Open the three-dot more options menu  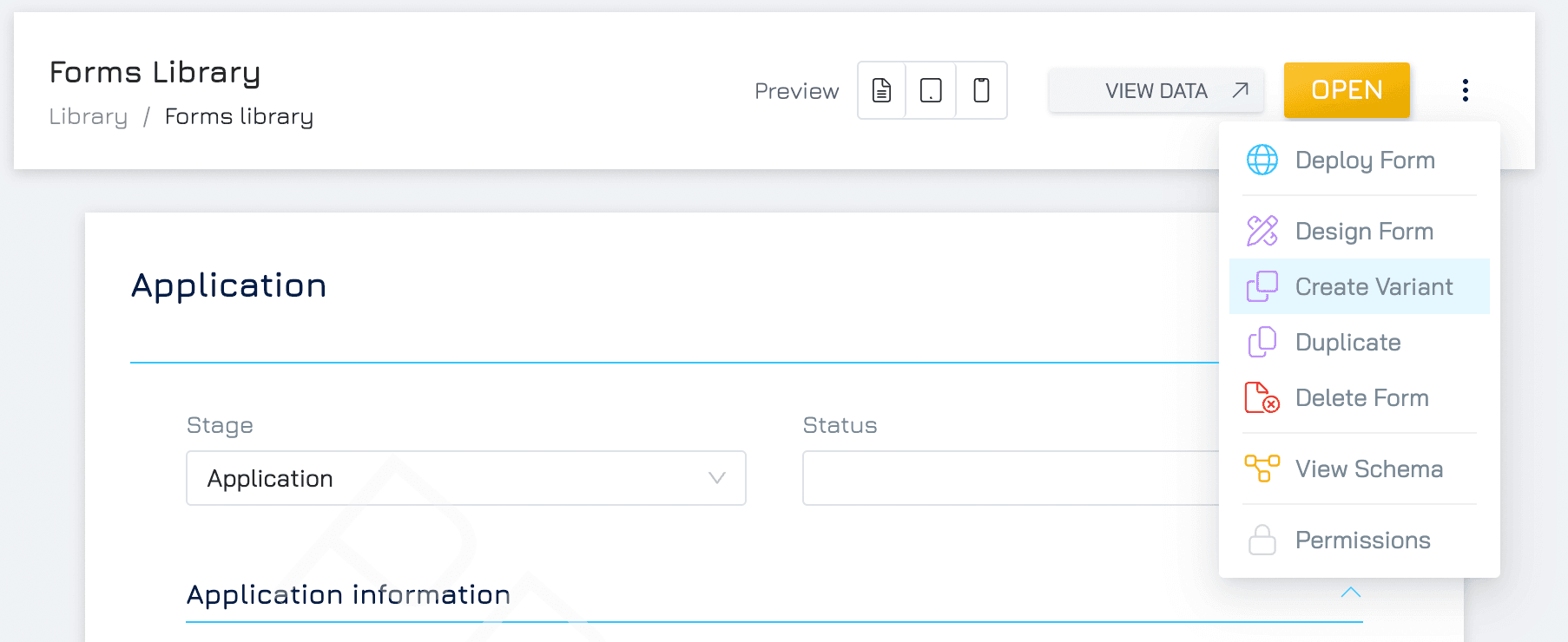(1465, 90)
